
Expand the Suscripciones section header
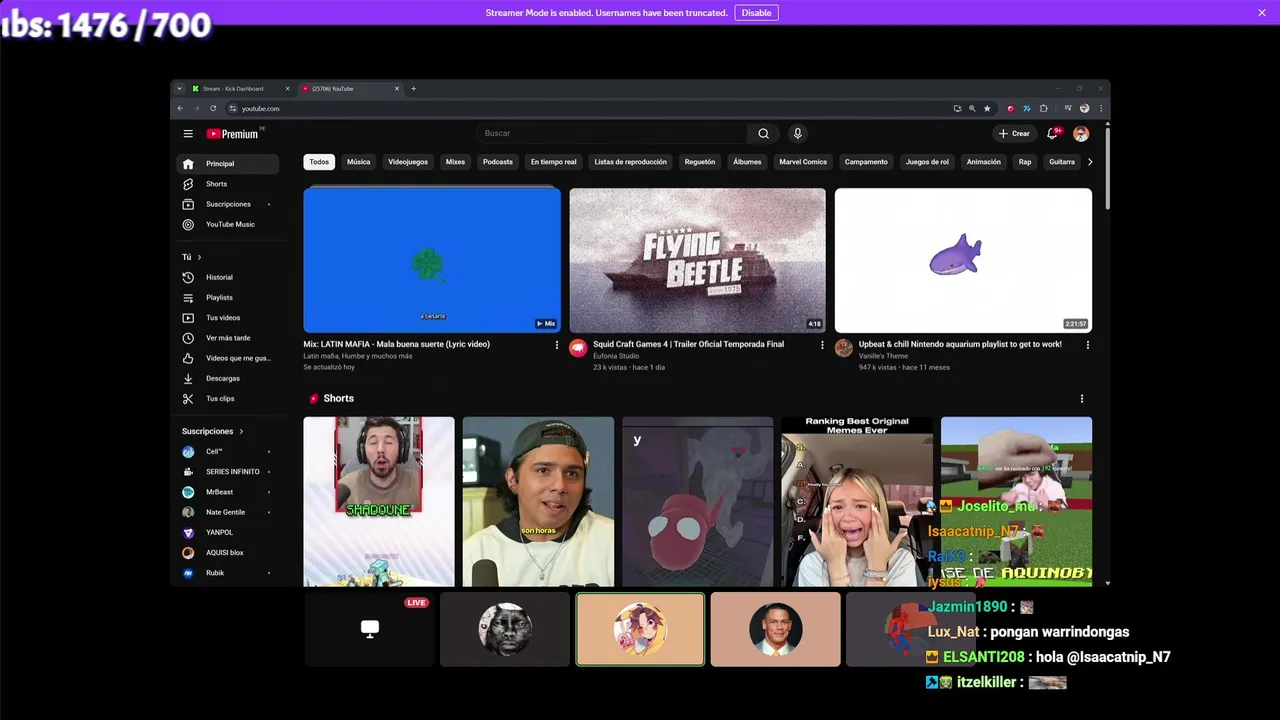[212, 431]
